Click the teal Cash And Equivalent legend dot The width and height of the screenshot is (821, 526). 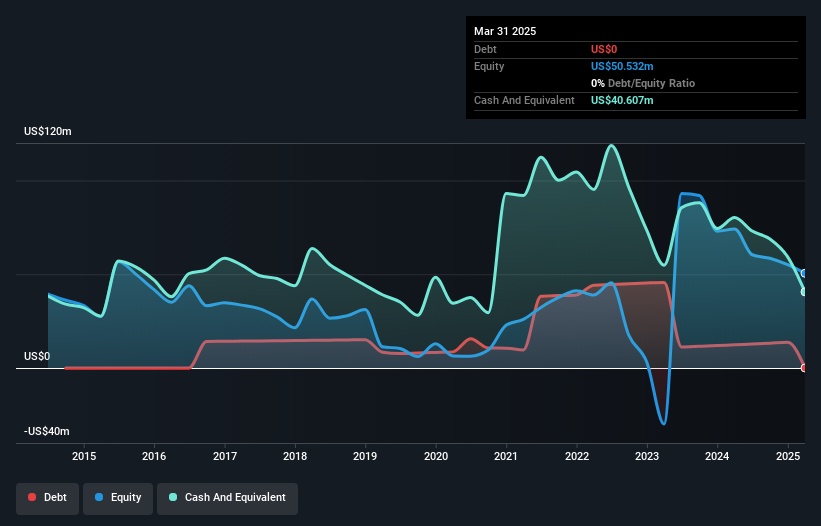173,497
